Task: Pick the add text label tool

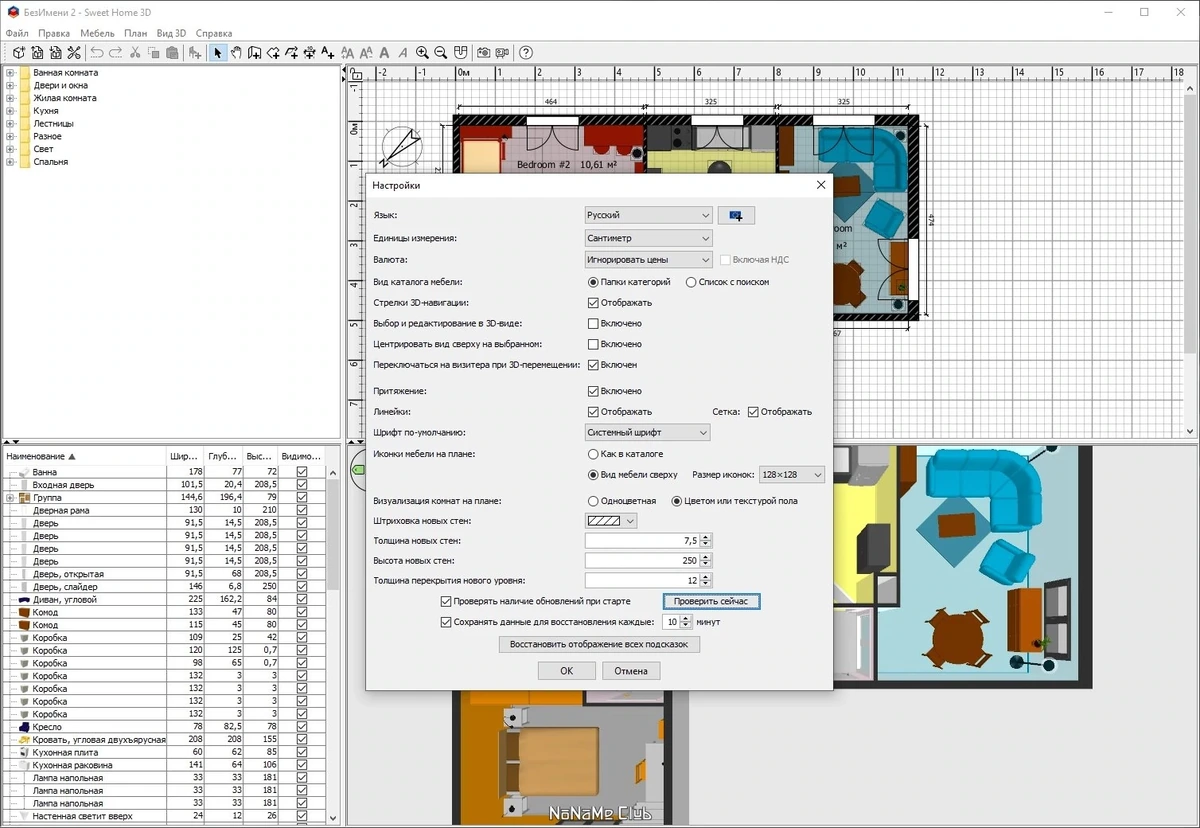Action: tap(328, 53)
